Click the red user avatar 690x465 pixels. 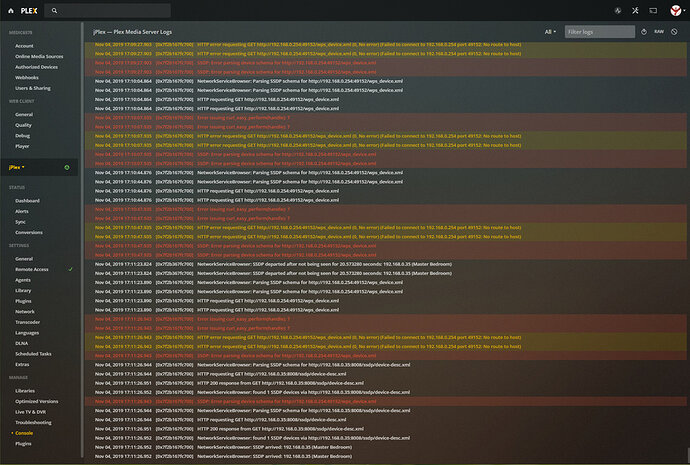[x=675, y=11]
